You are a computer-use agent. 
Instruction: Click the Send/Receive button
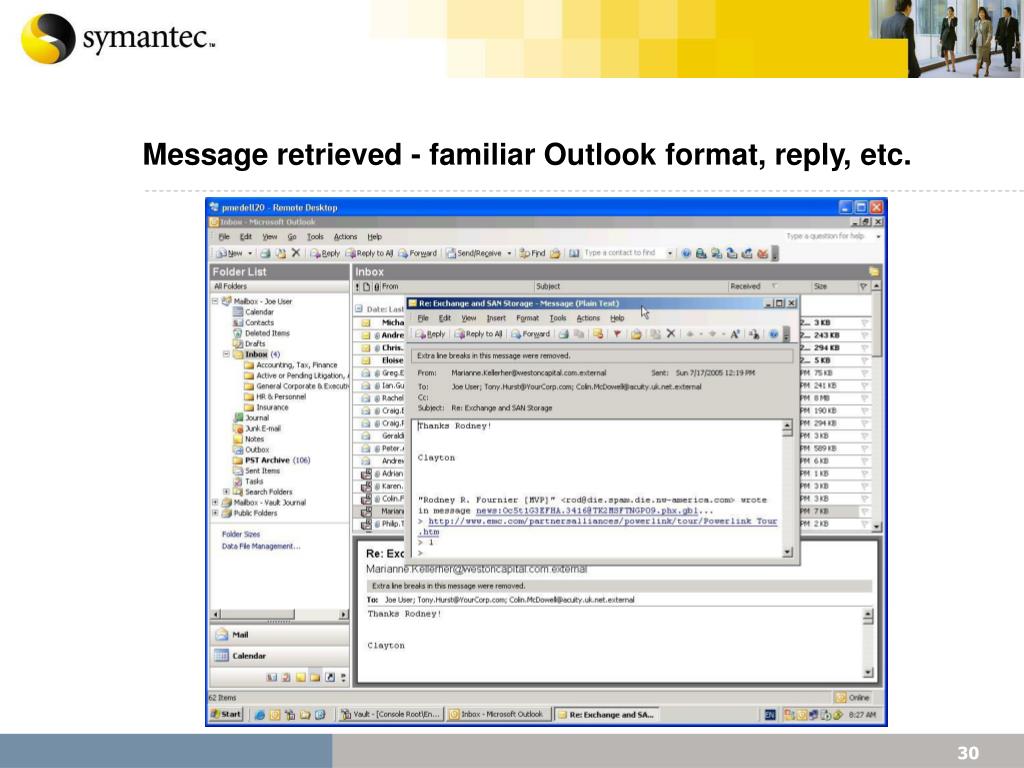tap(474, 253)
